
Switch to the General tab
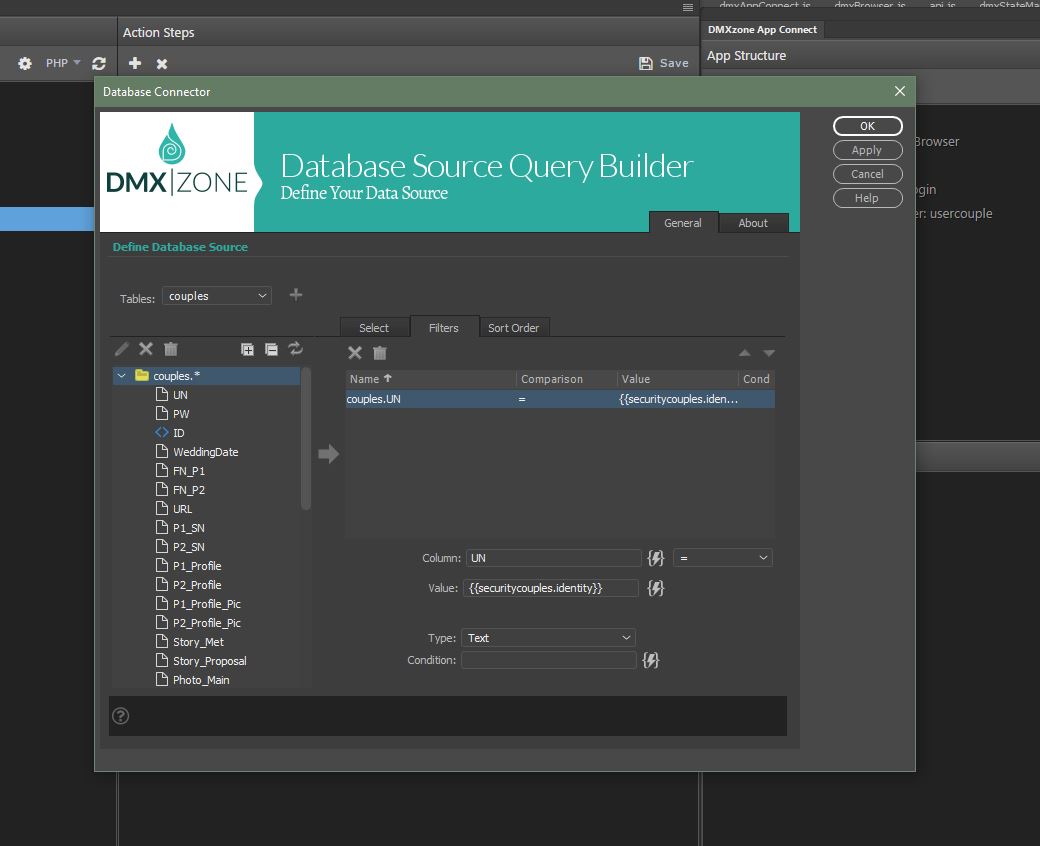[682, 223]
